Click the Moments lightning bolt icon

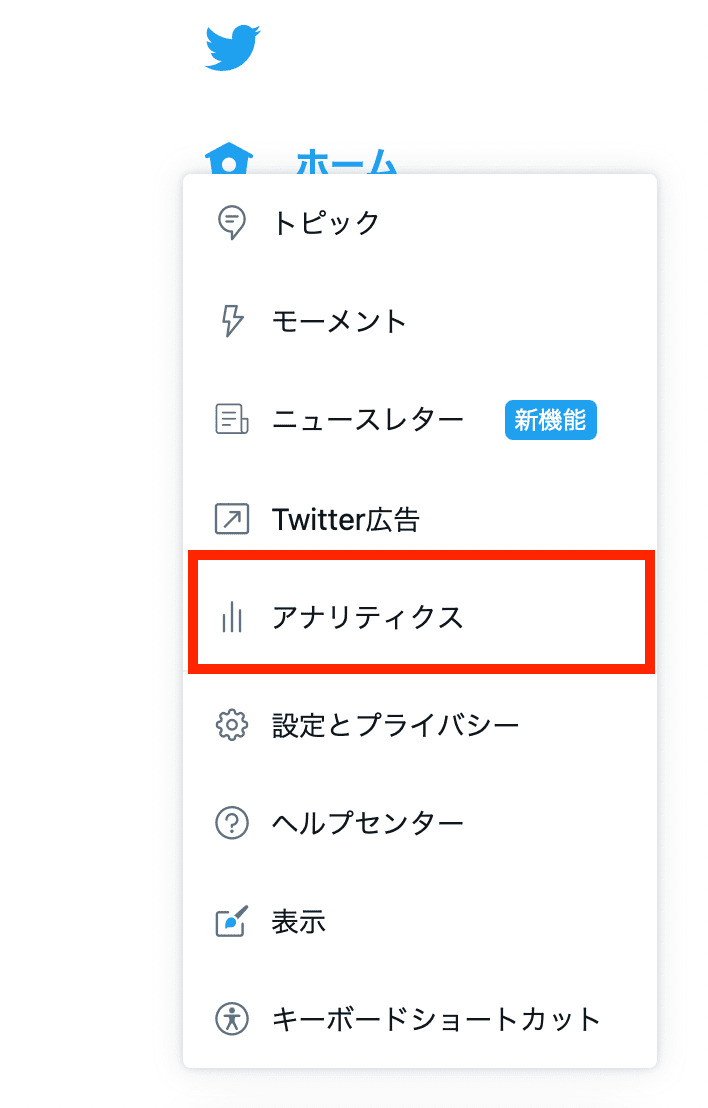[231, 321]
